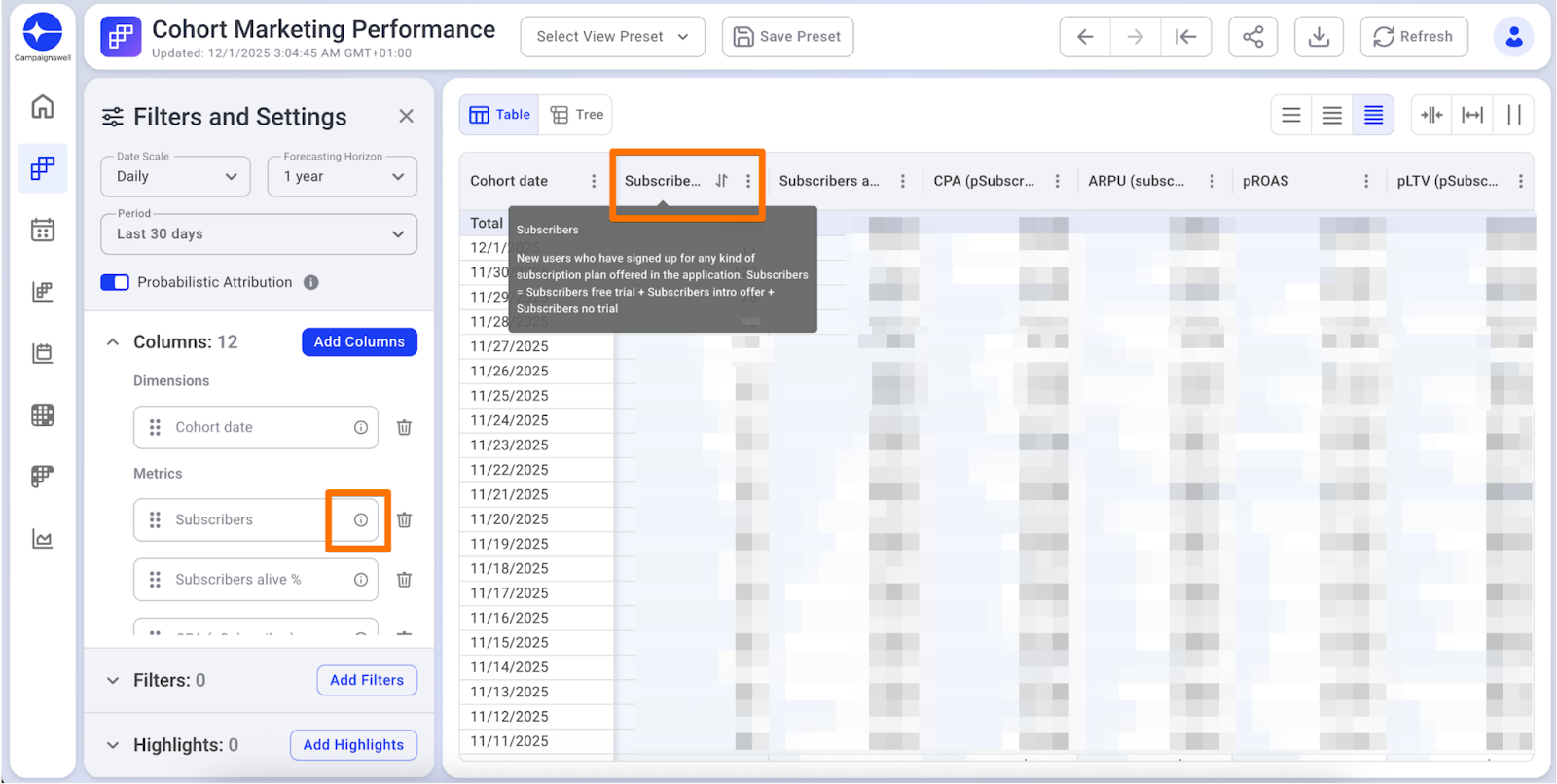
Task: Click the column separators icon
Action: (x=1513, y=115)
